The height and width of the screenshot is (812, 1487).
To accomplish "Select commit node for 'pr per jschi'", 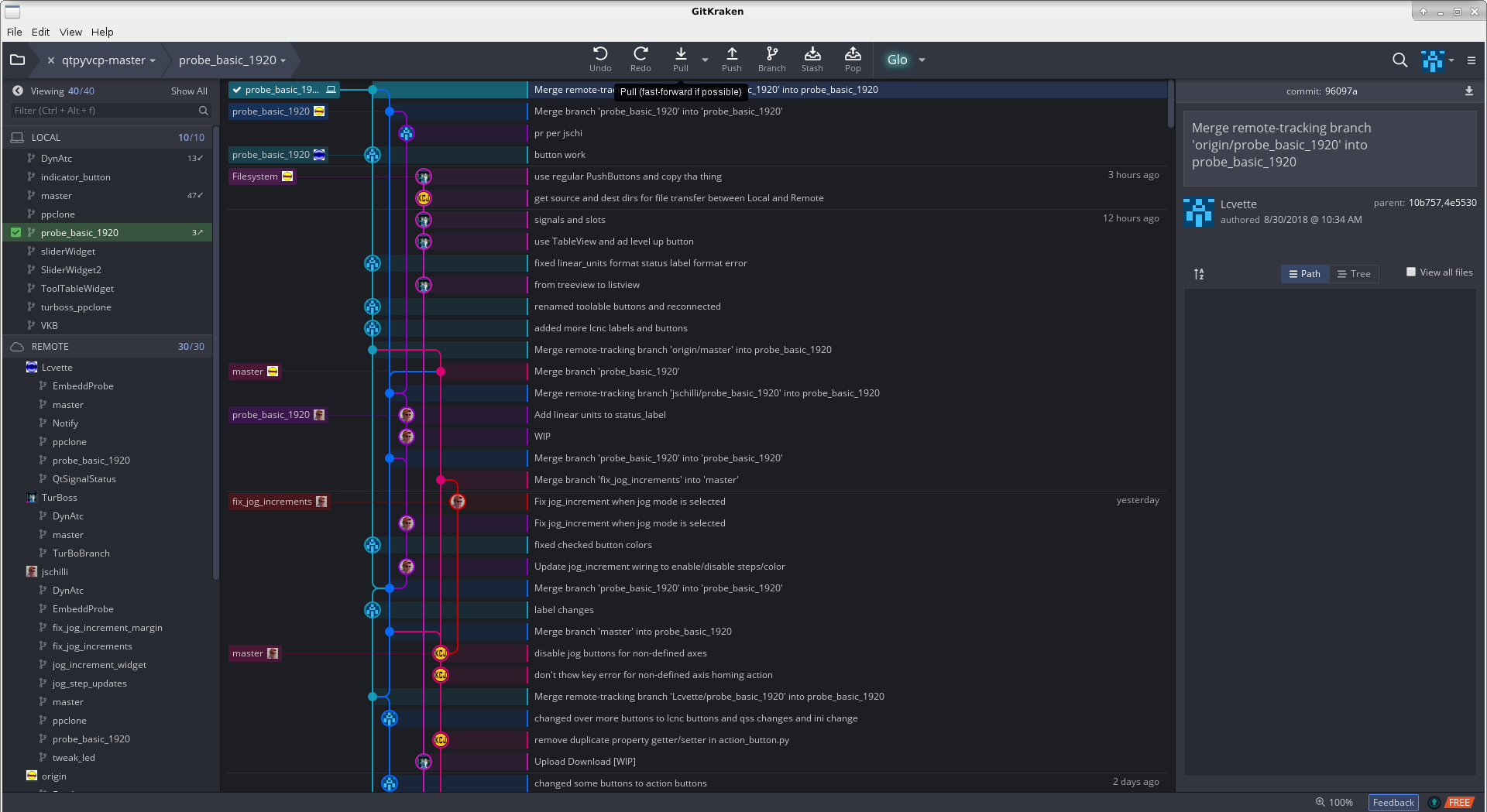I will pos(407,133).
